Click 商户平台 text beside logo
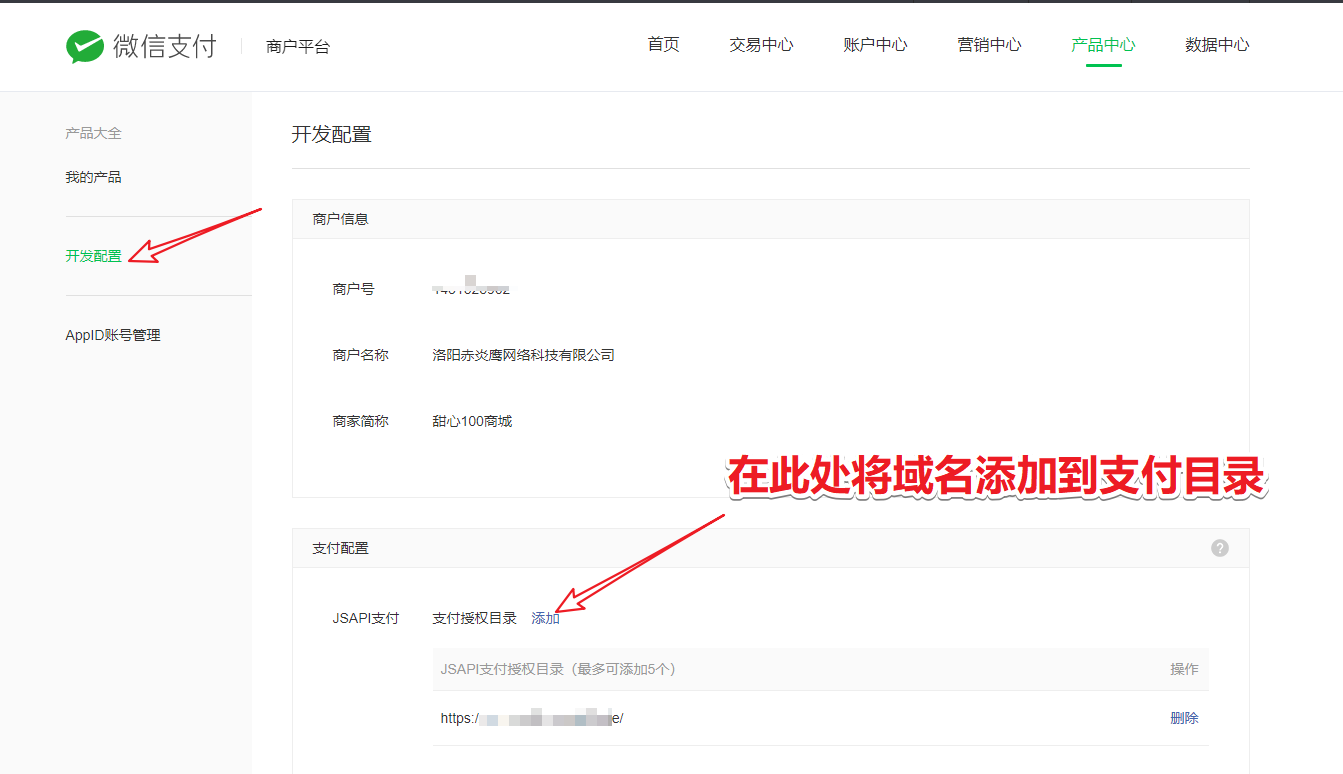The image size is (1343, 774). 298,46
